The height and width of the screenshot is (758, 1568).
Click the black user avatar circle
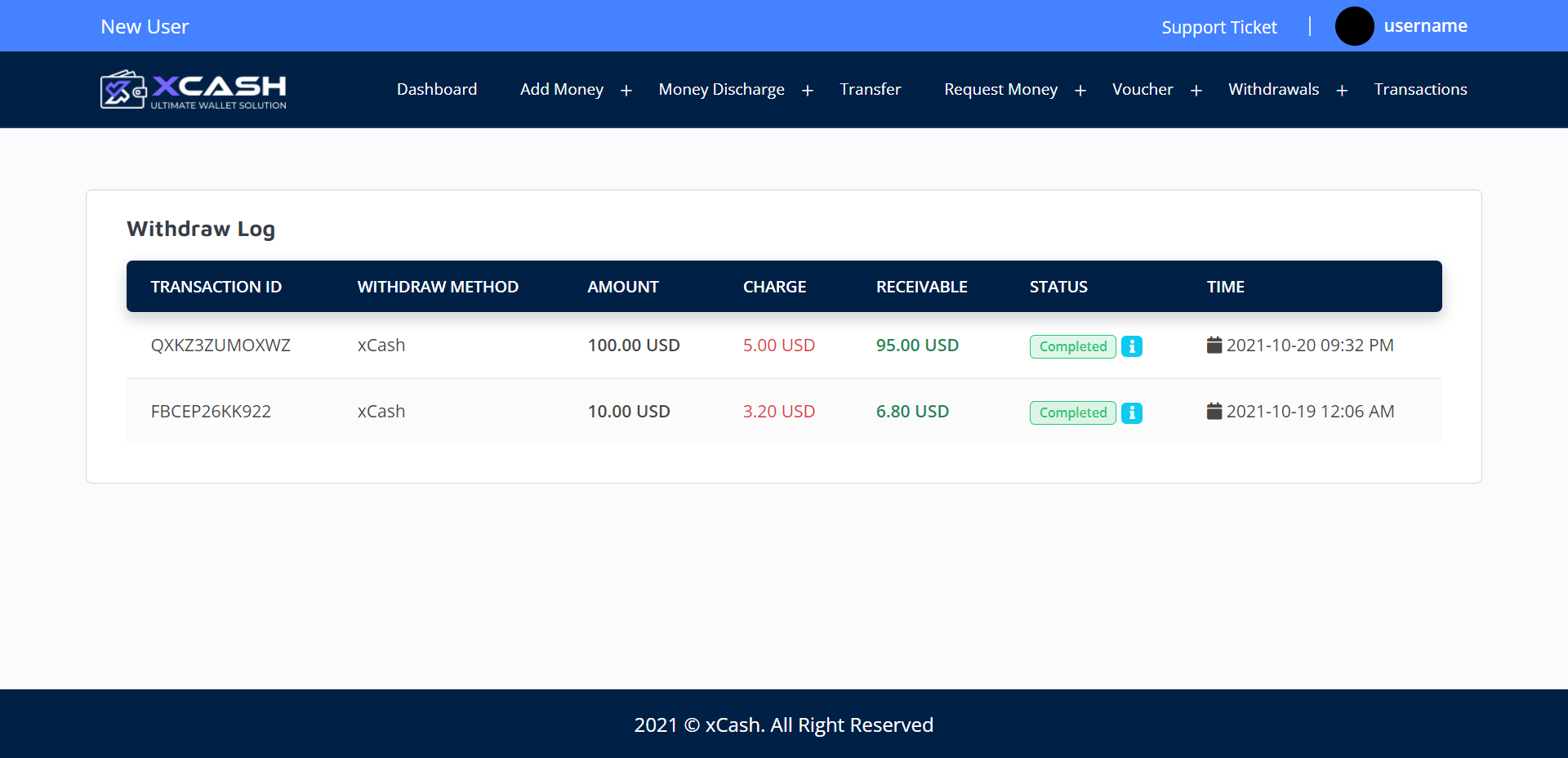pos(1354,26)
